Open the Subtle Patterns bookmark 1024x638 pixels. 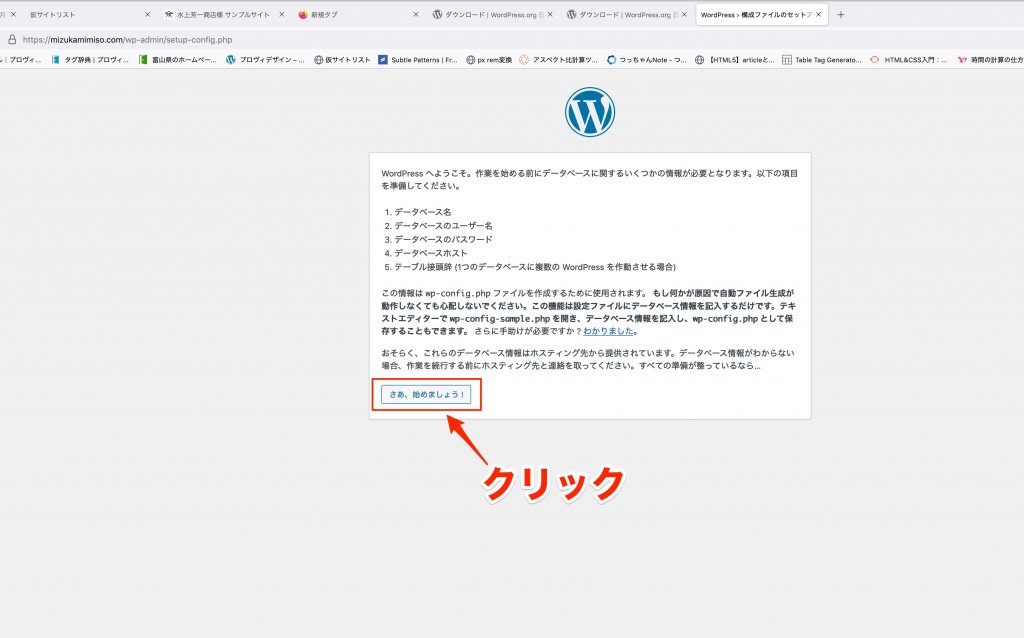[418, 60]
